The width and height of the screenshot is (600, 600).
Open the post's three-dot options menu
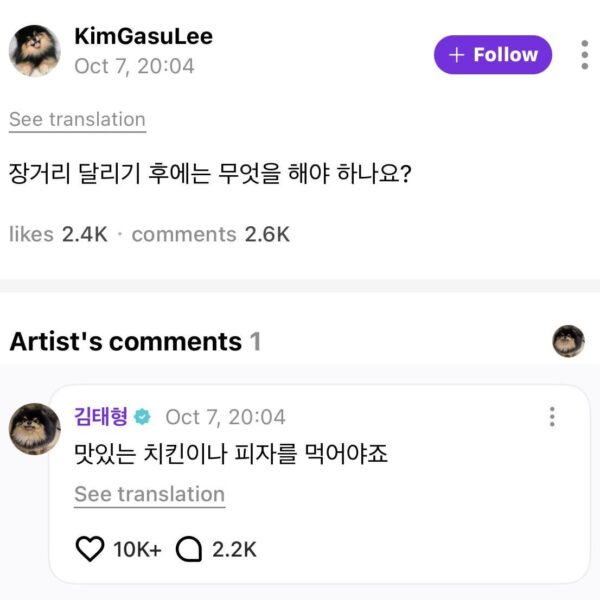(x=584, y=54)
